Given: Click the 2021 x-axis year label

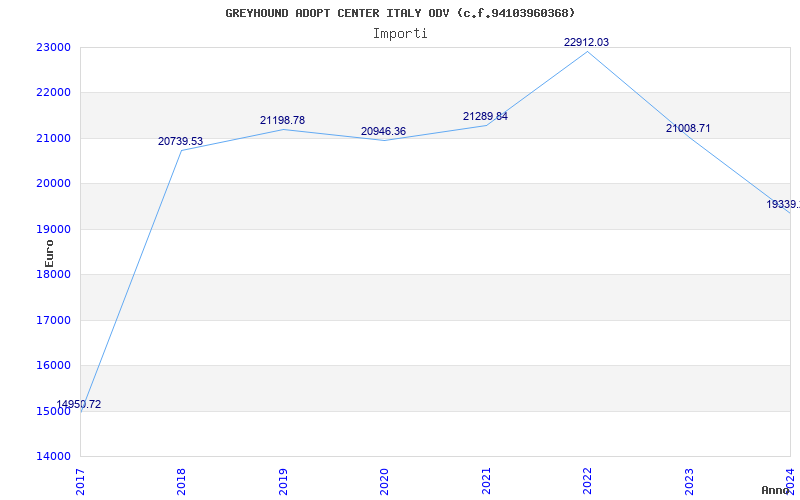Looking at the screenshot, I should 486,481.
